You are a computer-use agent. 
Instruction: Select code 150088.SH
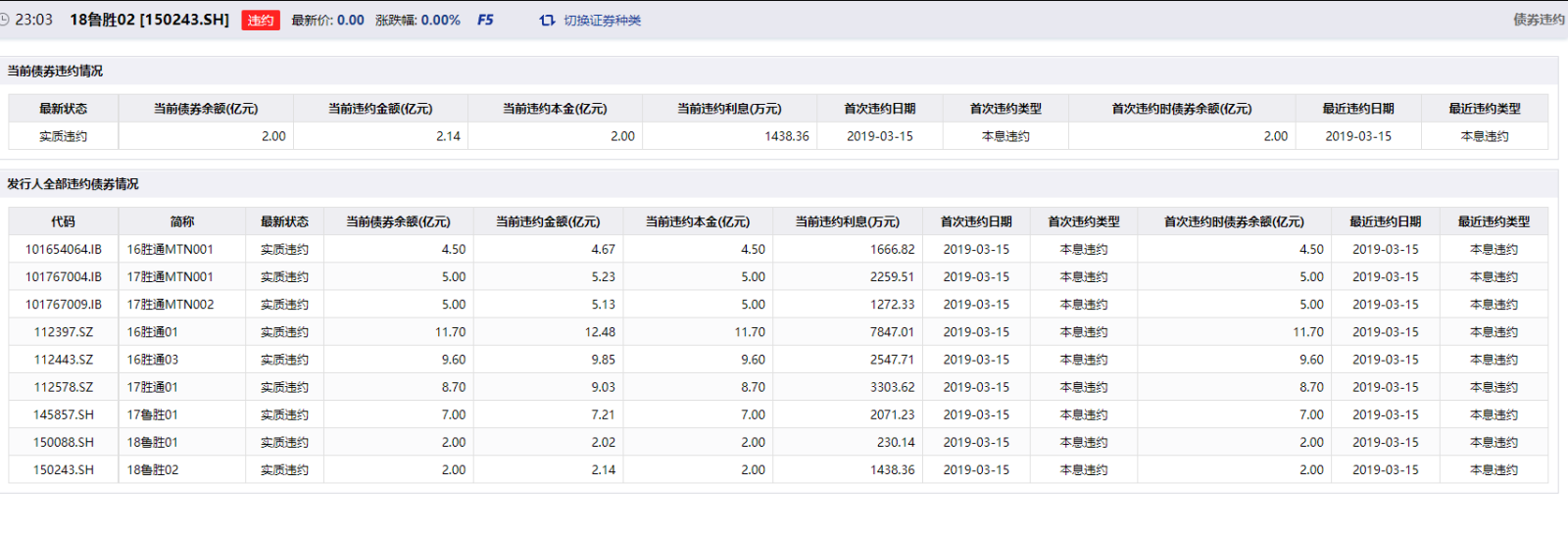point(64,442)
